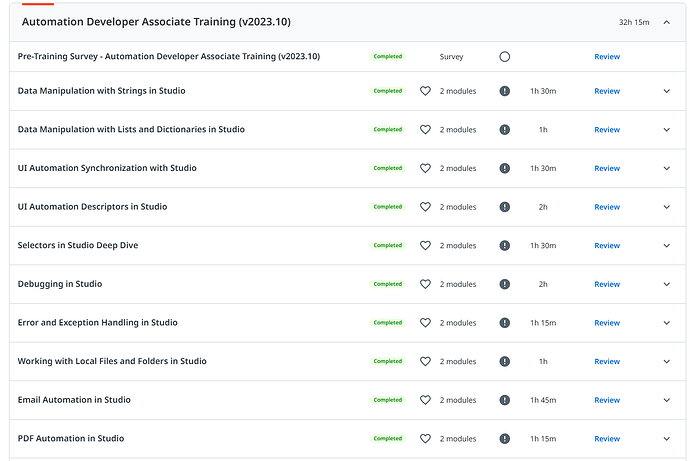Open Data Manipulation with Strings in Studio title
The width and height of the screenshot is (690, 461).
(x=101, y=91)
